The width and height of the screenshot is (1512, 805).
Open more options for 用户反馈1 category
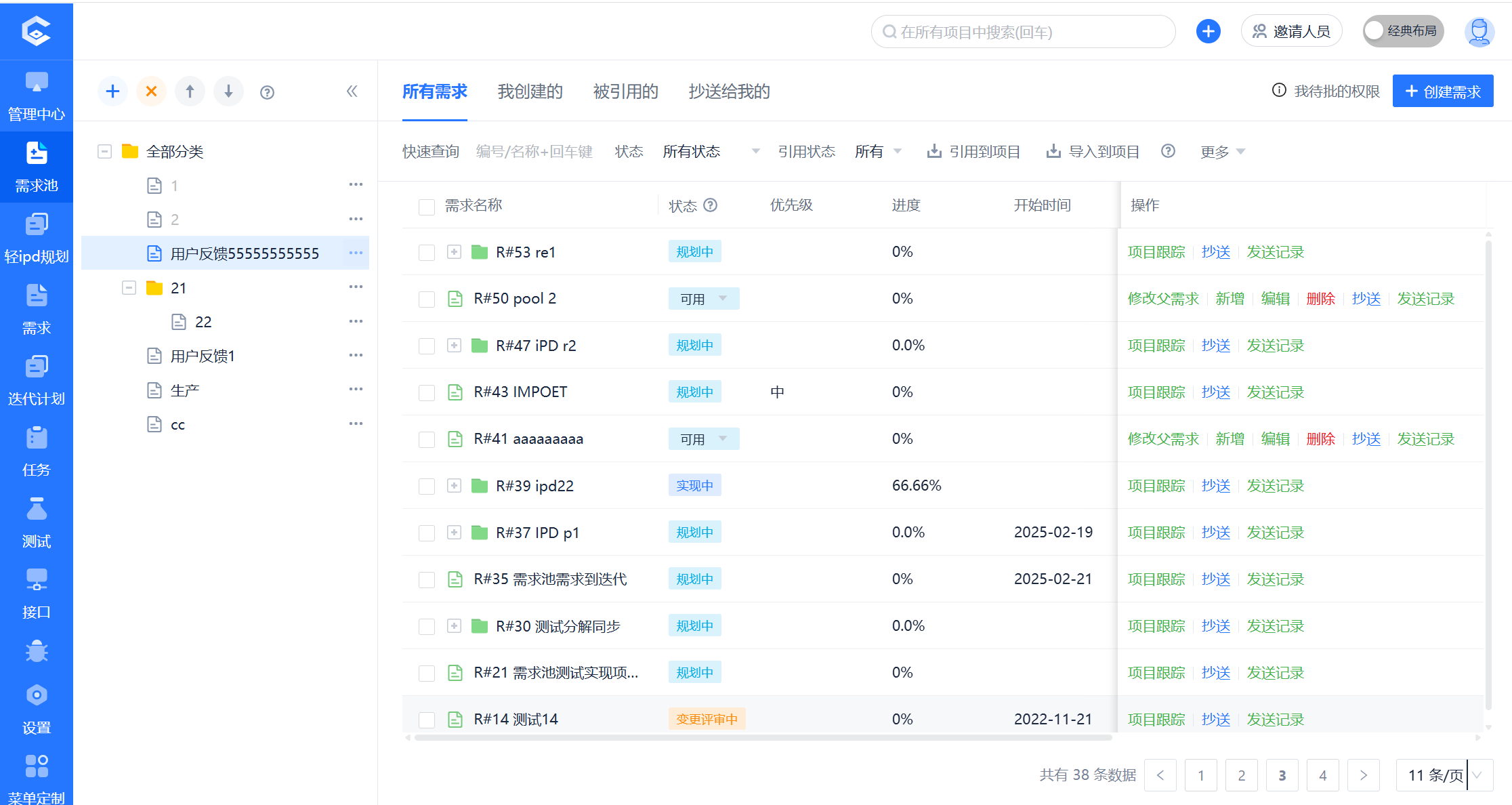356,355
